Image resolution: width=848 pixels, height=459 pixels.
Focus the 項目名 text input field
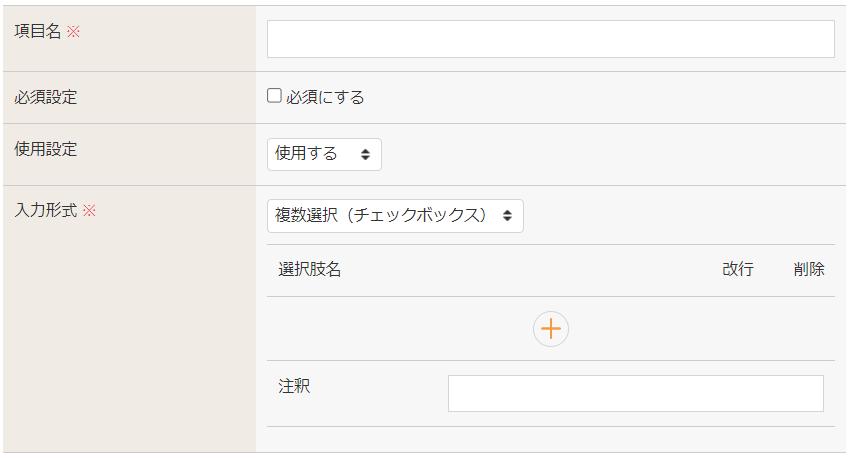(550, 39)
